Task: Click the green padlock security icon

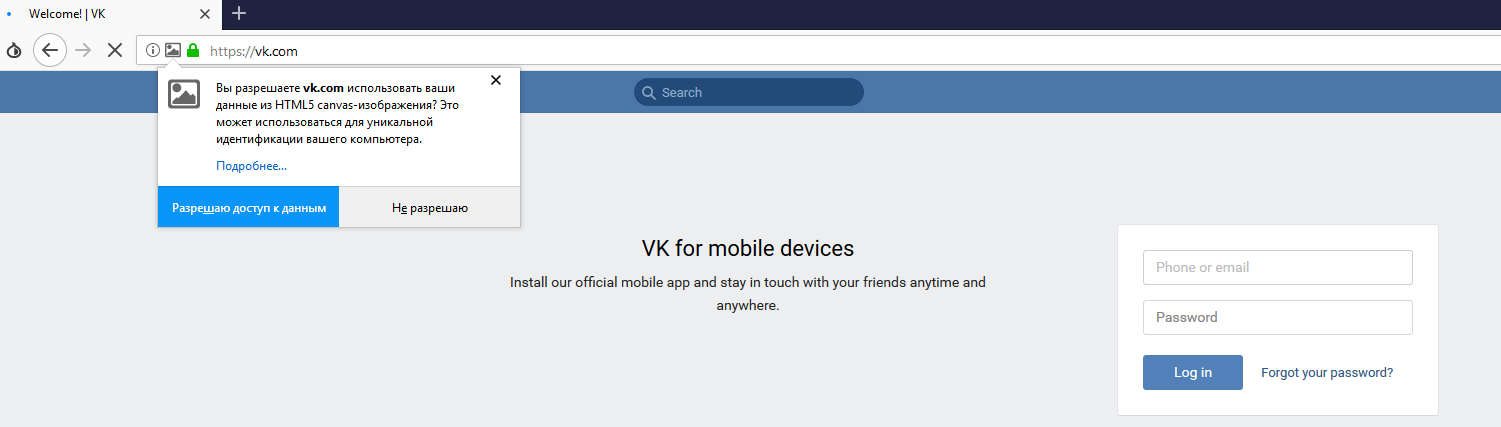Action: click(x=193, y=50)
